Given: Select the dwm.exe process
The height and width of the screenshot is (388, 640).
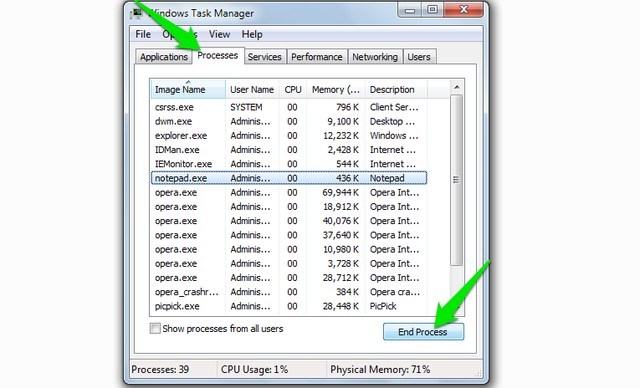Looking at the screenshot, I should [289, 122].
